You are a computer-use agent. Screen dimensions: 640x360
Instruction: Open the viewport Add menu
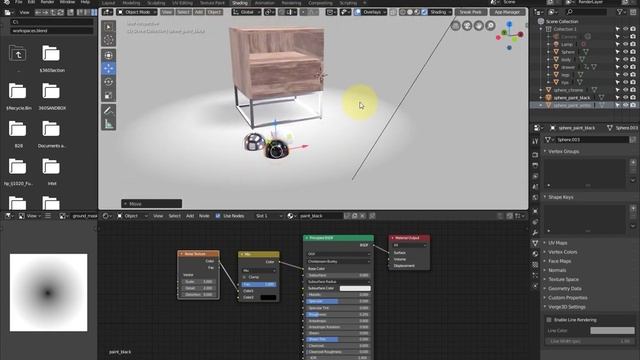coord(198,12)
